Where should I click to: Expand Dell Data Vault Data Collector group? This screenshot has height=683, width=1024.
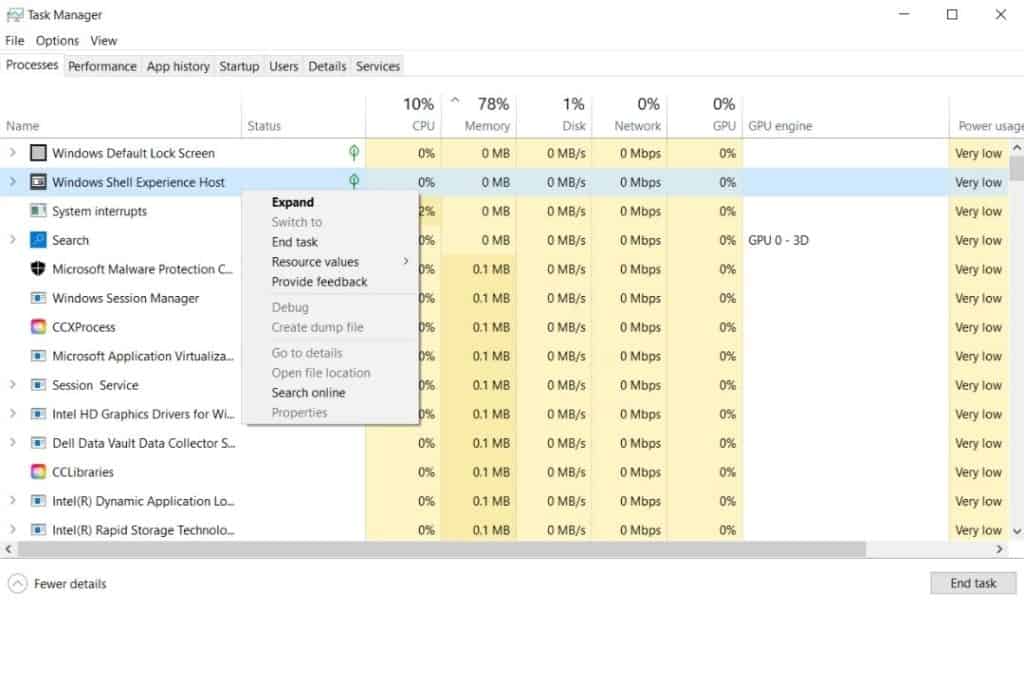[12, 443]
